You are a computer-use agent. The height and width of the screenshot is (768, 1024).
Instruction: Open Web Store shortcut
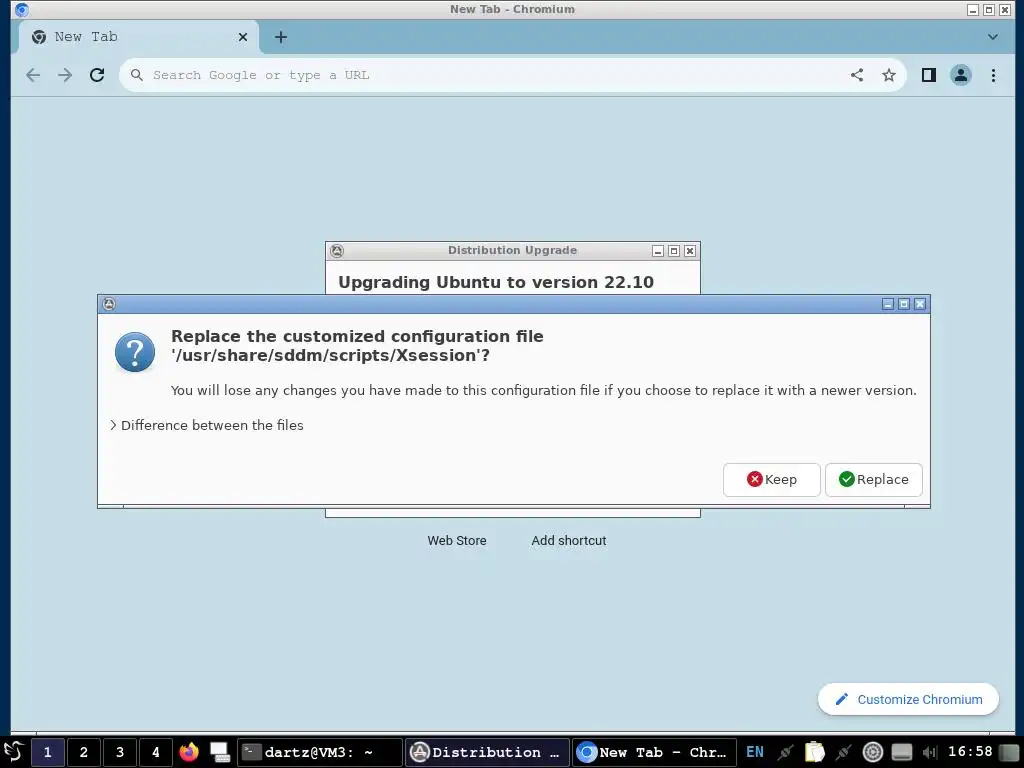click(457, 541)
